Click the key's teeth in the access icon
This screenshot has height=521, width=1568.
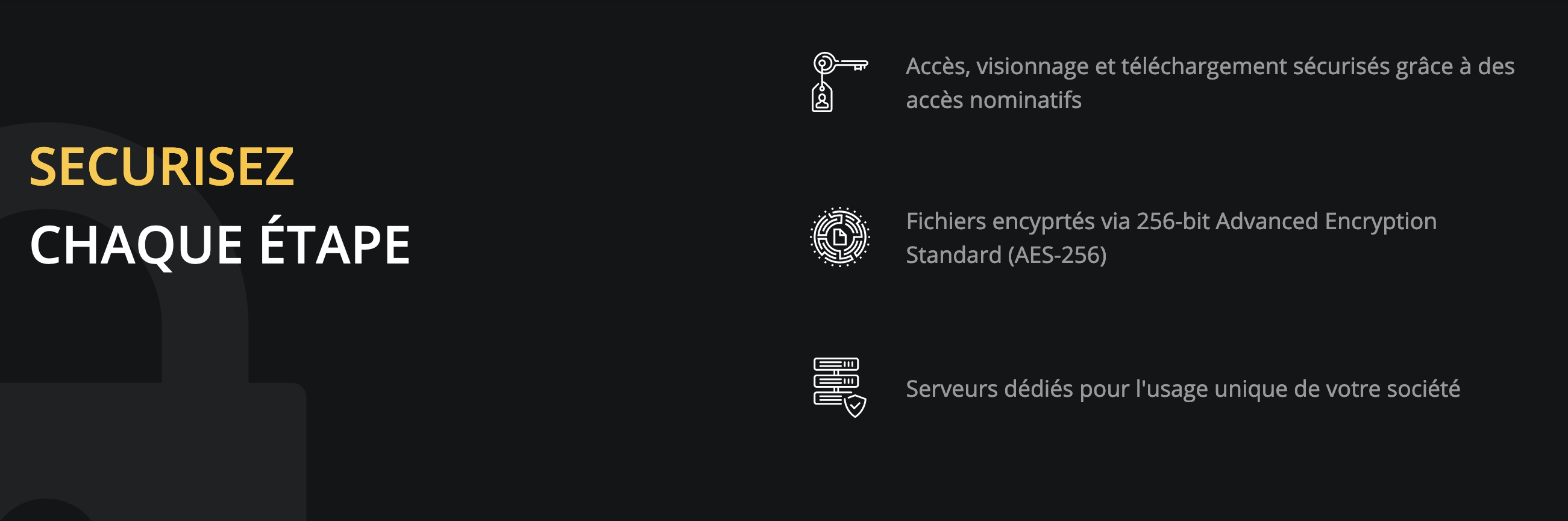860,67
